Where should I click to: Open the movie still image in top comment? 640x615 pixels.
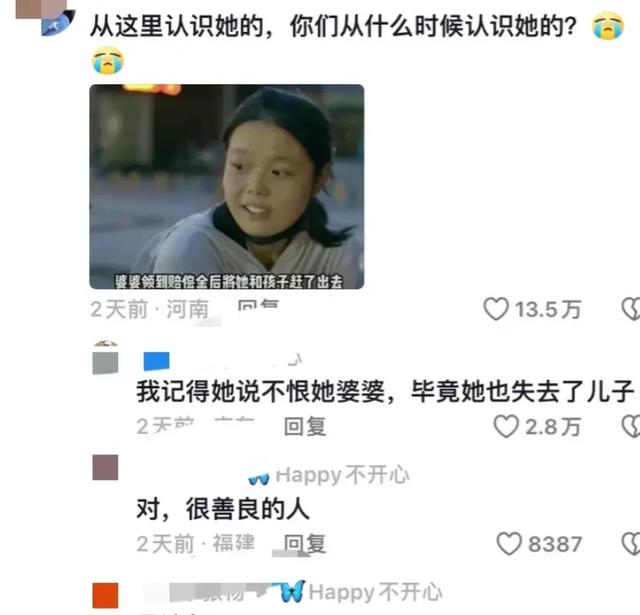point(227,186)
